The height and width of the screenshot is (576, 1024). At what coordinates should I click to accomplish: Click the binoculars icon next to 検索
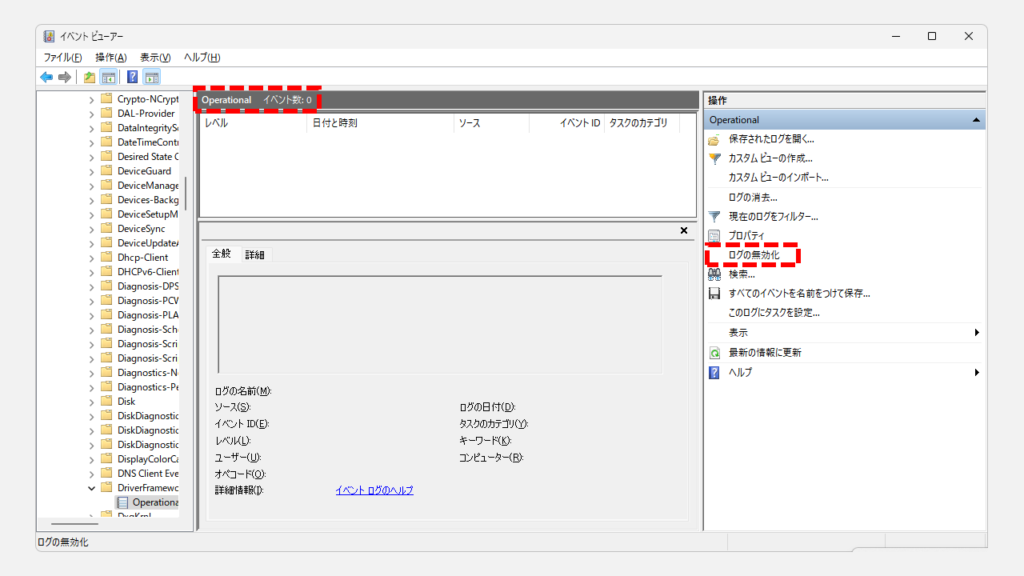click(714, 274)
